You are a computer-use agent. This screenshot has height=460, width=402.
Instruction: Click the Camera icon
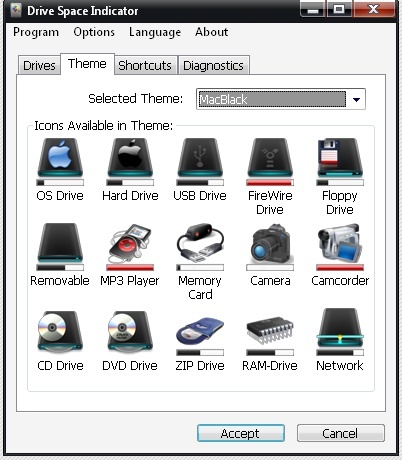[x=271, y=243]
